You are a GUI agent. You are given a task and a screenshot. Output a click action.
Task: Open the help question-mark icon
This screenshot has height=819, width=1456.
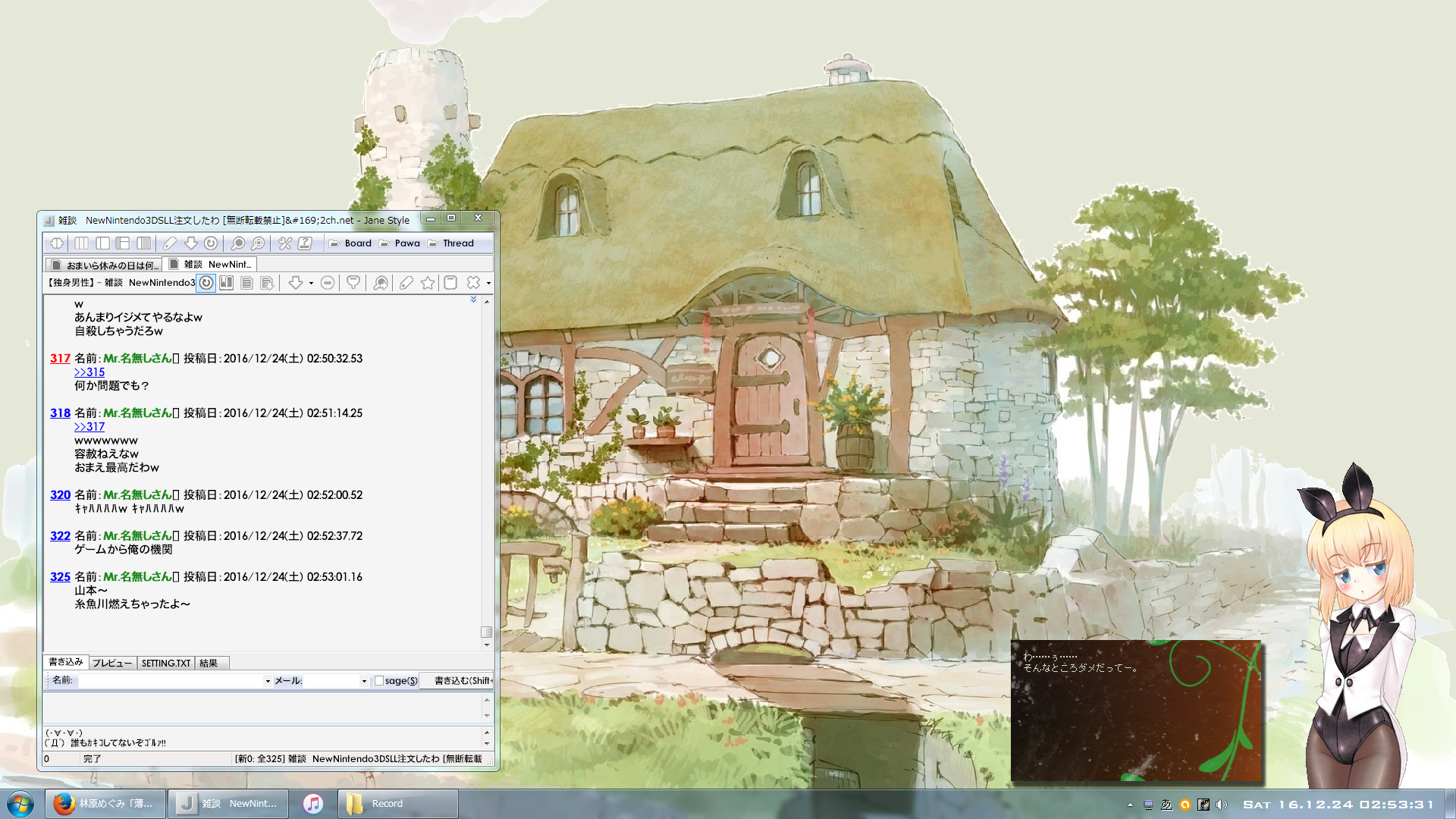(305, 243)
